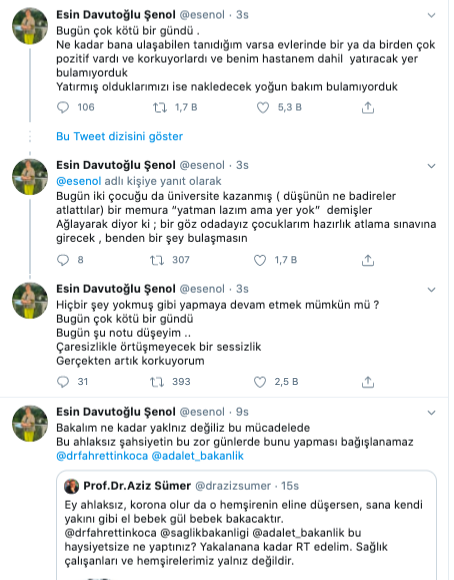Open the first tweet's options chevron
This screenshot has height=580, width=454.
pyautogui.click(x=431, y=15)
